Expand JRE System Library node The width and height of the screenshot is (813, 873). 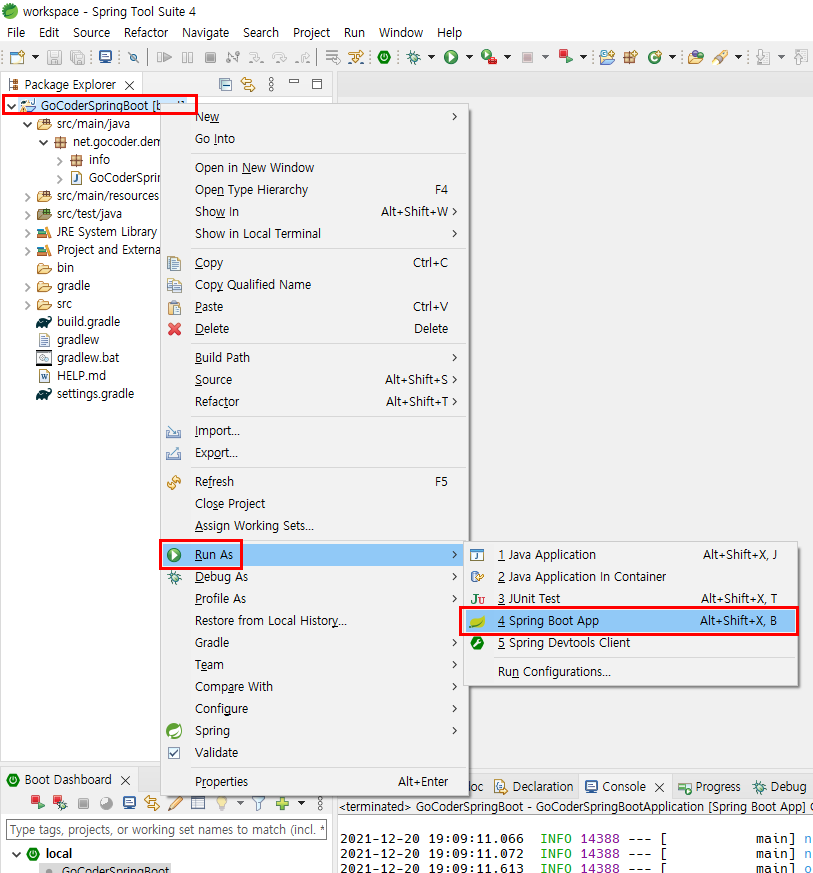(x=27, y=233)
